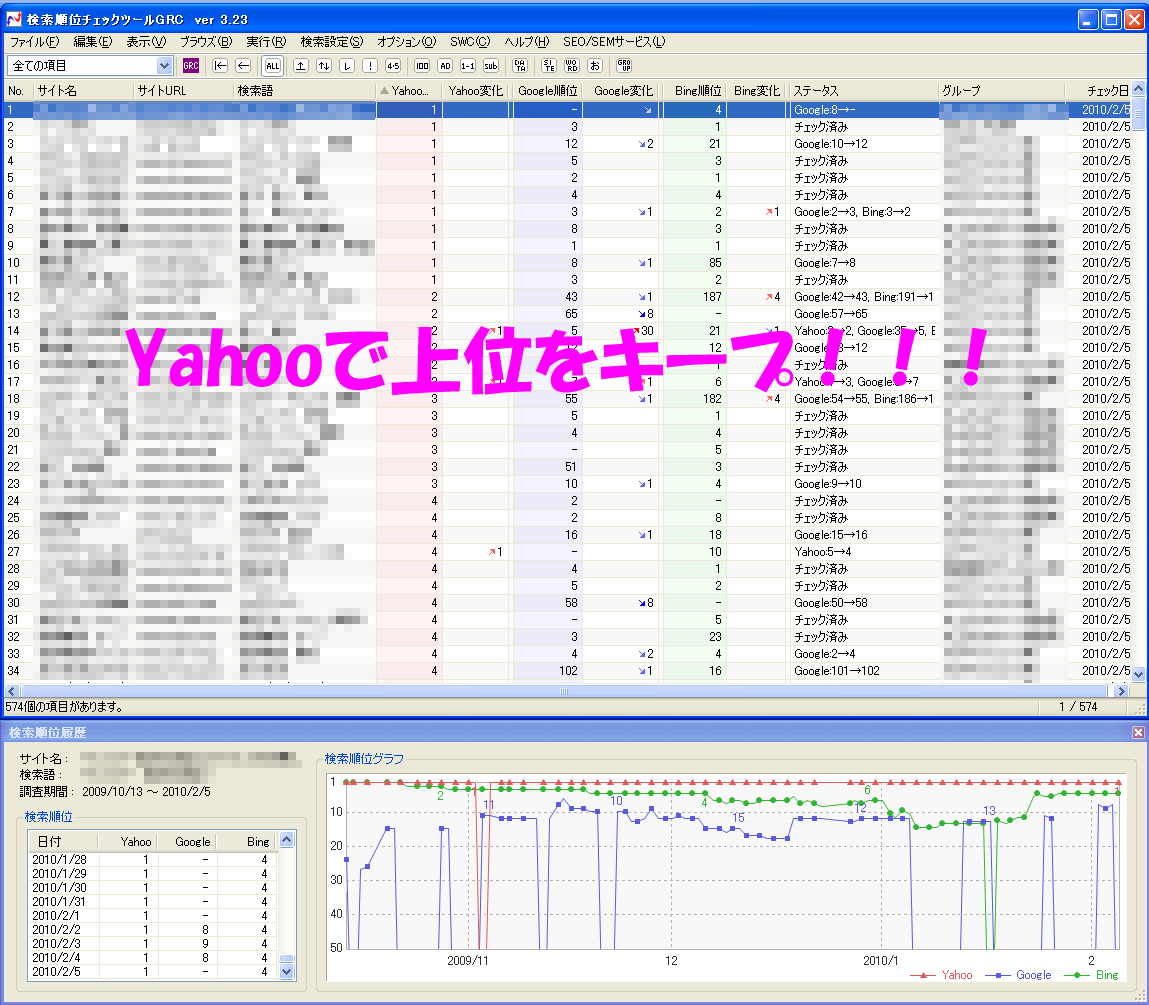Viewport: 1149px width, 1005px height.
Task: Select the 2010/2/5 row in history table
Action: coord(153,972)
